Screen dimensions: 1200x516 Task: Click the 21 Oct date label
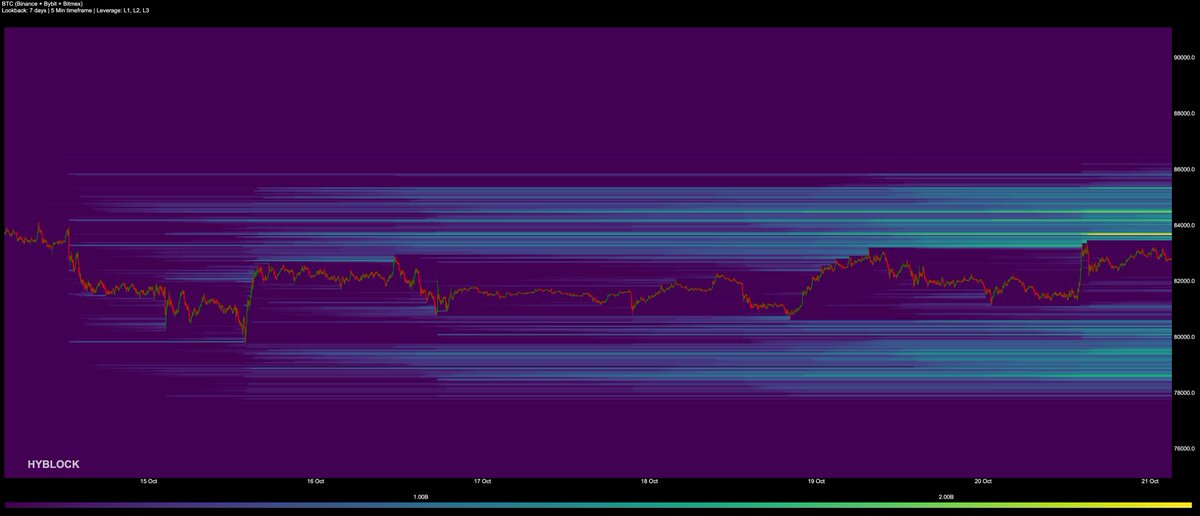[1150, 482]
